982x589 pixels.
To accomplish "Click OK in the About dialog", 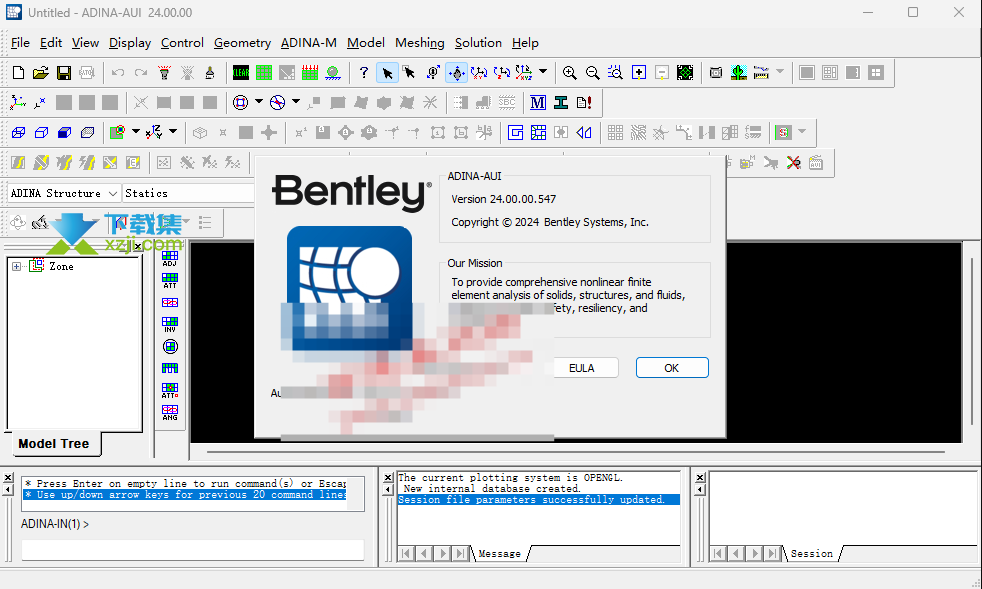I will [x=672, y=368].
